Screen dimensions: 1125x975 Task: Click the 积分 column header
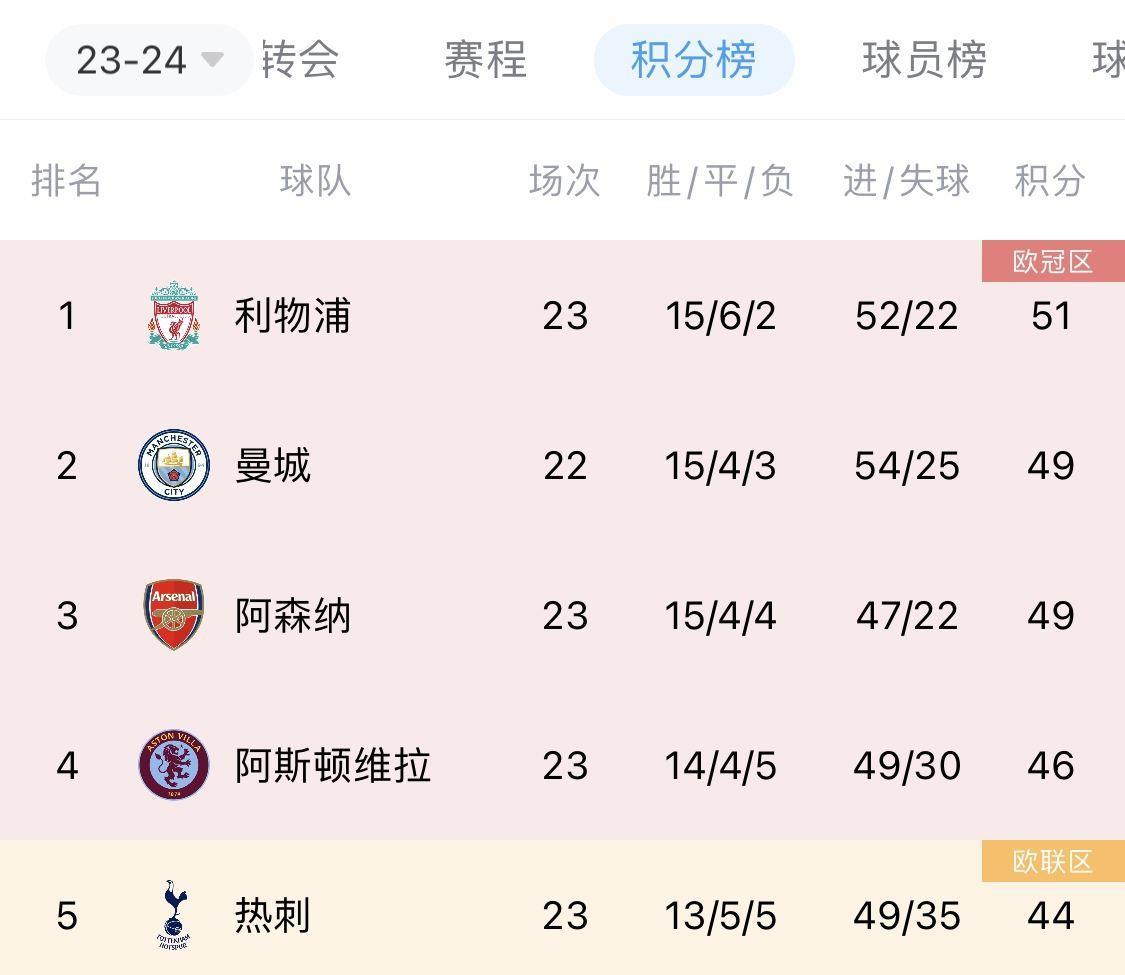[1050, 180]
